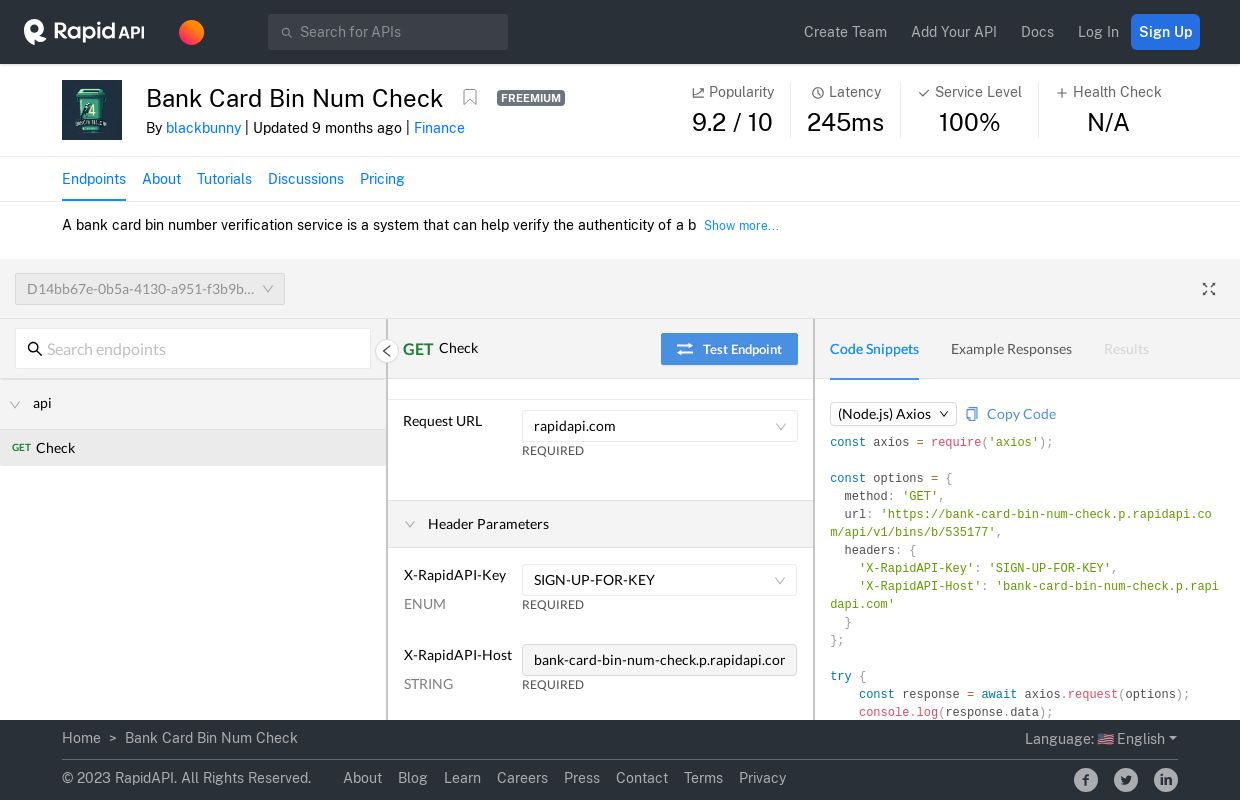Open the blackbunny author profile
The image size is (1240, 800).
click(x=203, y=128)
